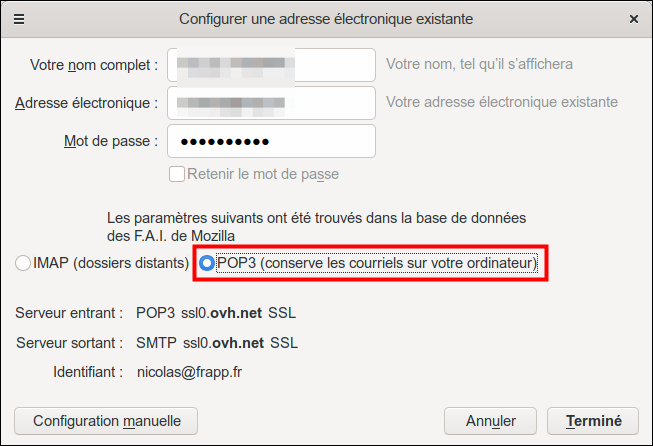The image size is (653, 446).
Task: Click the 'Serveur entrant' POP3 server line
Action: (x=215, y=313)
